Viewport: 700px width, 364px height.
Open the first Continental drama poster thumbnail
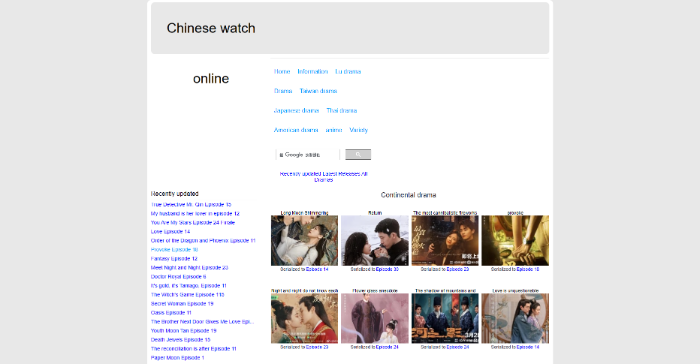(x=304, y=241)
